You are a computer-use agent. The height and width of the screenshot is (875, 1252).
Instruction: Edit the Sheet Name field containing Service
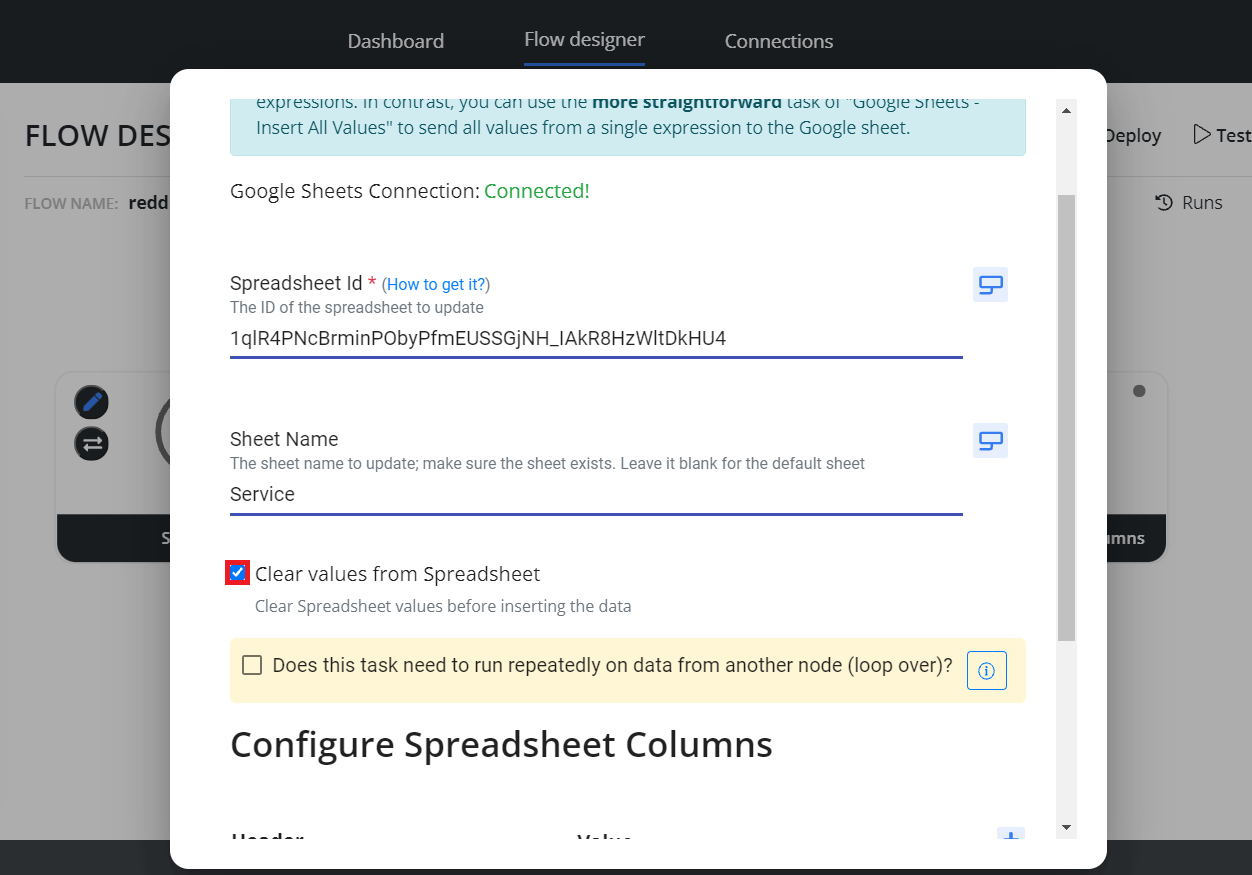tap(596, 495)
